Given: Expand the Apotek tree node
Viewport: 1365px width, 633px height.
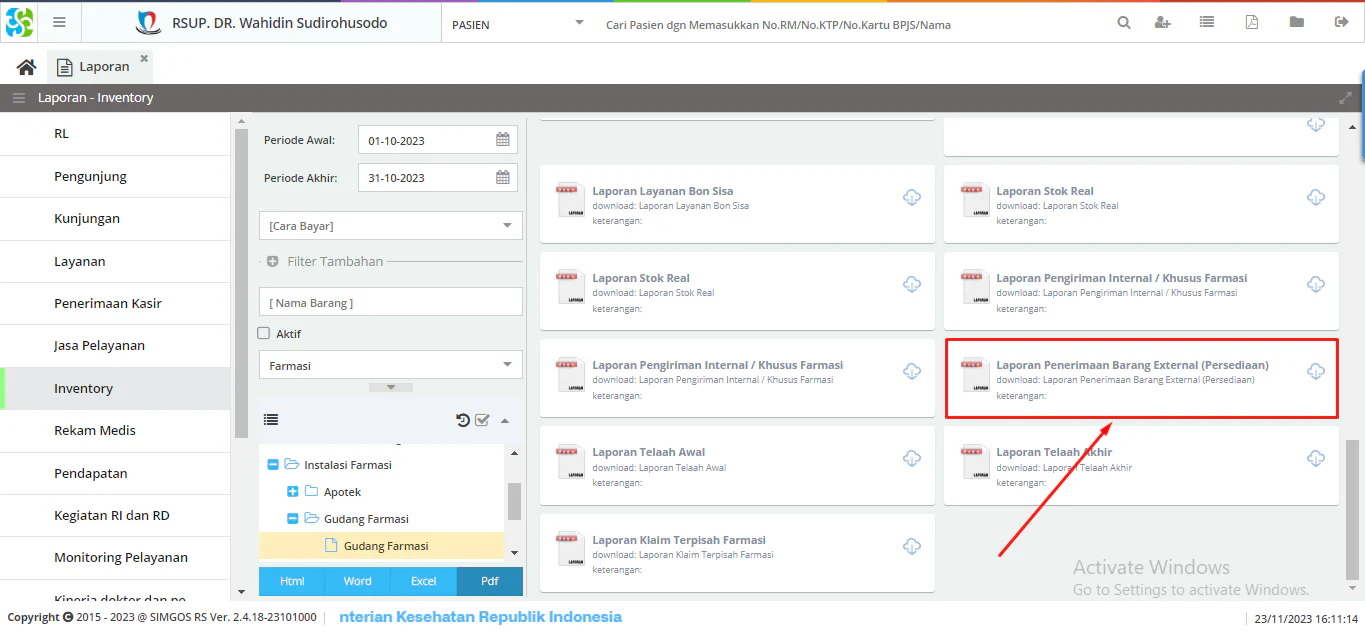Looking at the screenshot, I should (293, 492).
